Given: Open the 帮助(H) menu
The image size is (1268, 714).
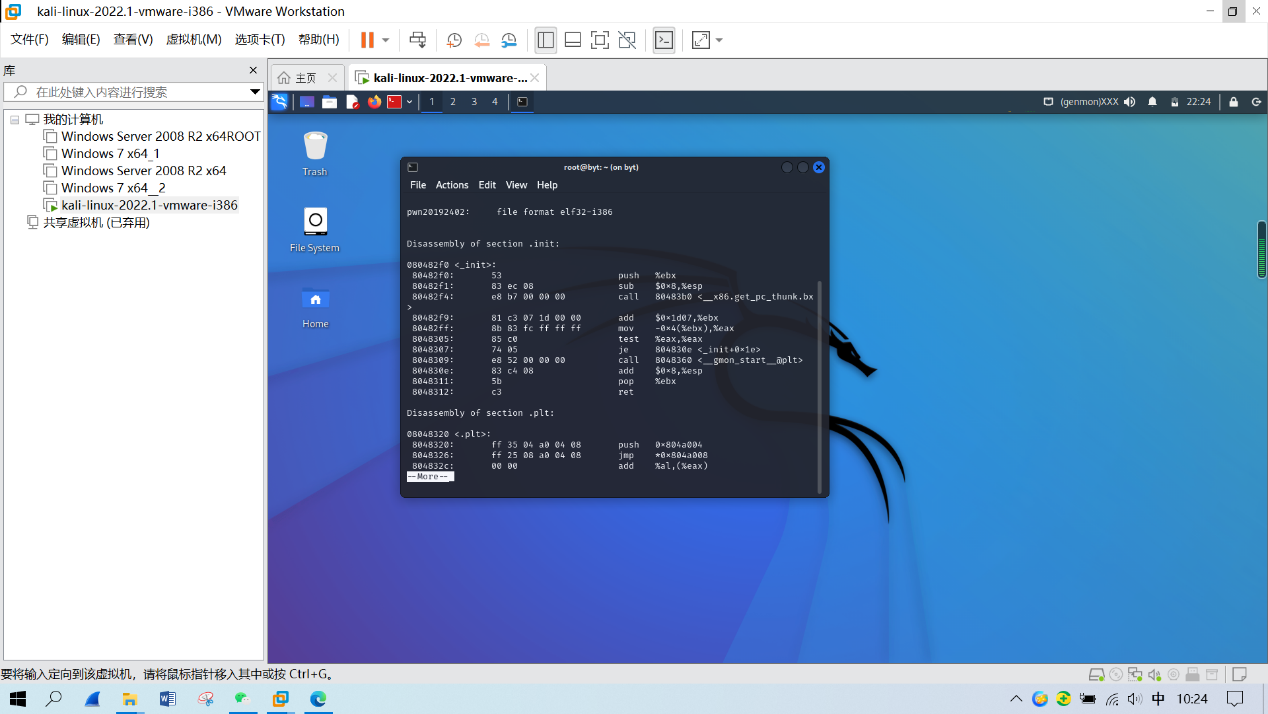Looking at the screenshot, I should point(319,39).
